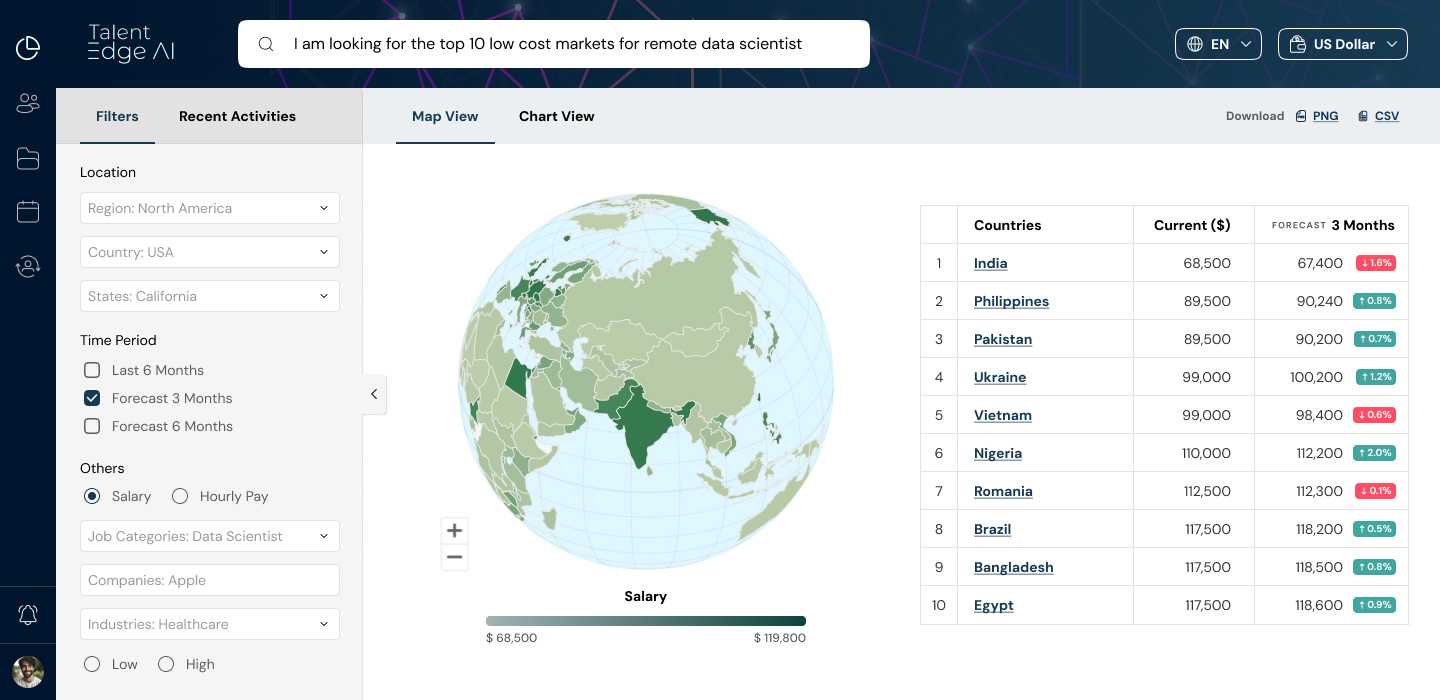1440x700 pixels.
Task: Click the Companies: Apple input field
Action: [210, 580]
